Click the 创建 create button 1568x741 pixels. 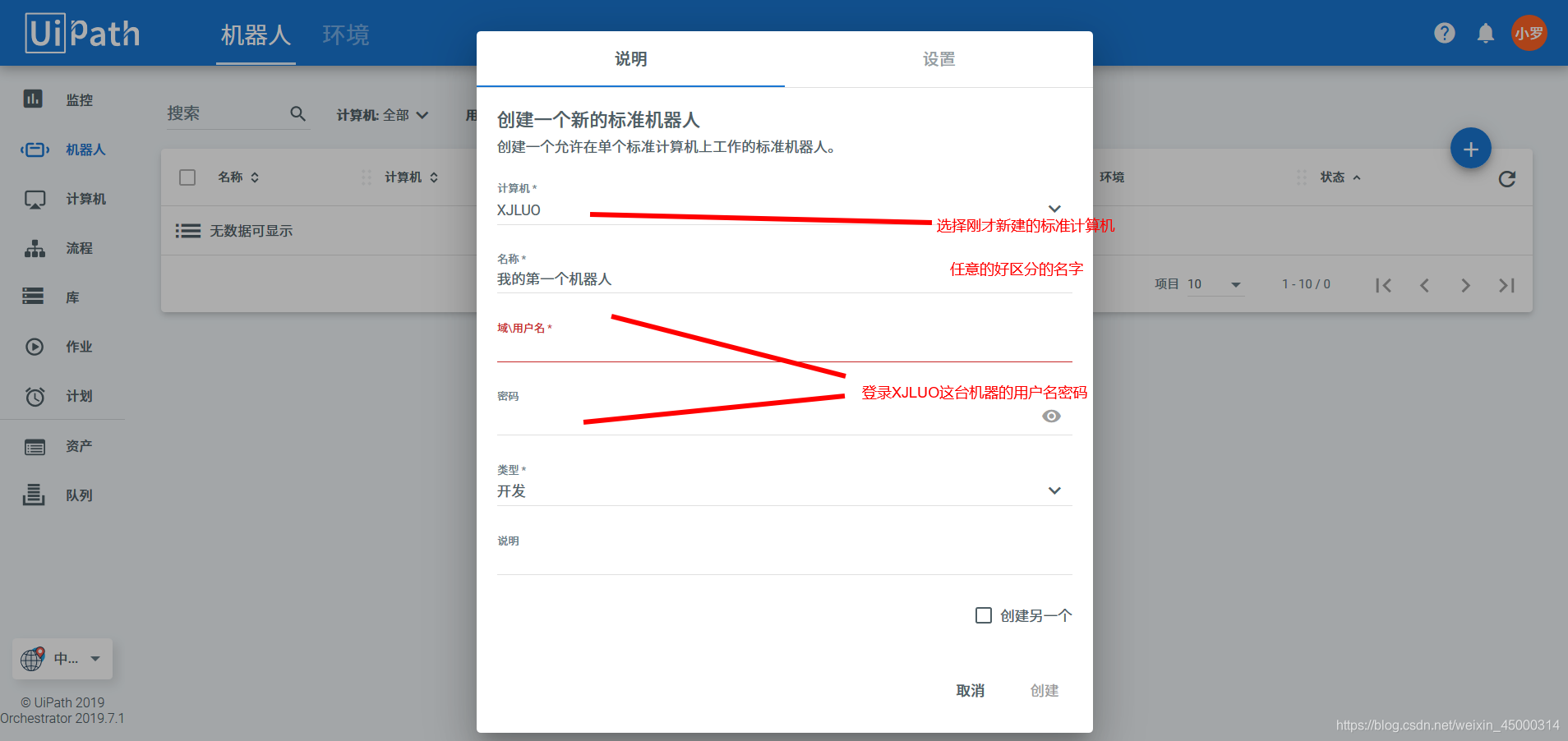tap(1045, 691)
